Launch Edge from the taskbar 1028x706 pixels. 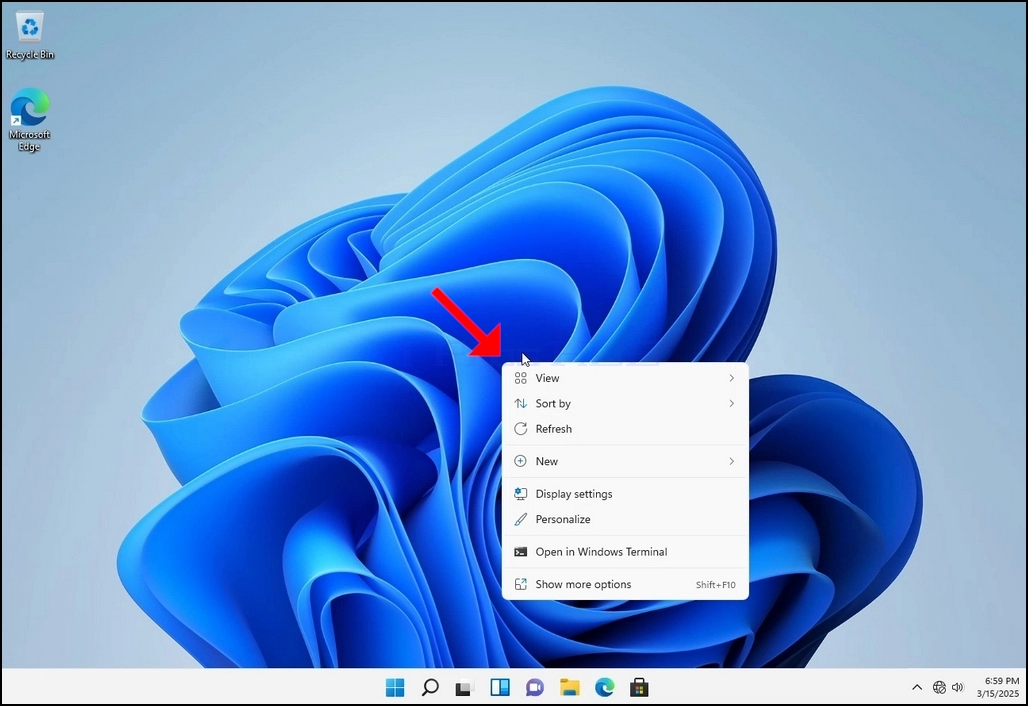[604, 687]
